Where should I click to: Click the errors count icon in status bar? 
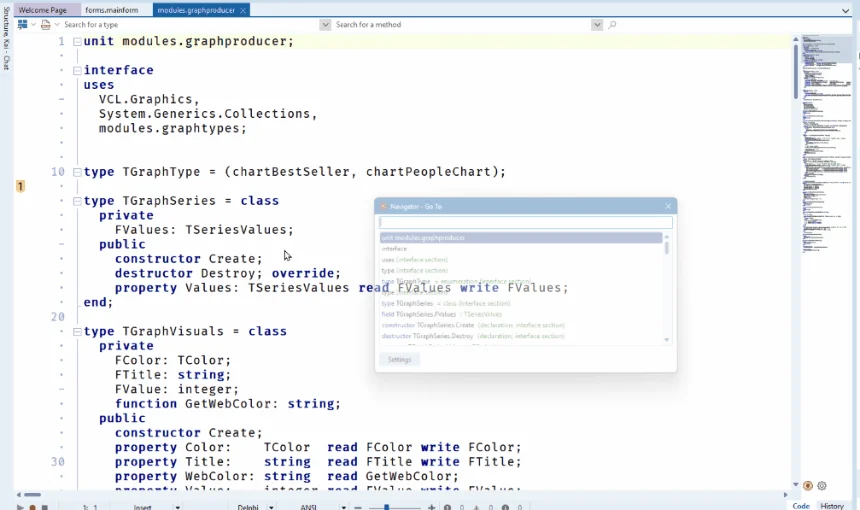448,507
